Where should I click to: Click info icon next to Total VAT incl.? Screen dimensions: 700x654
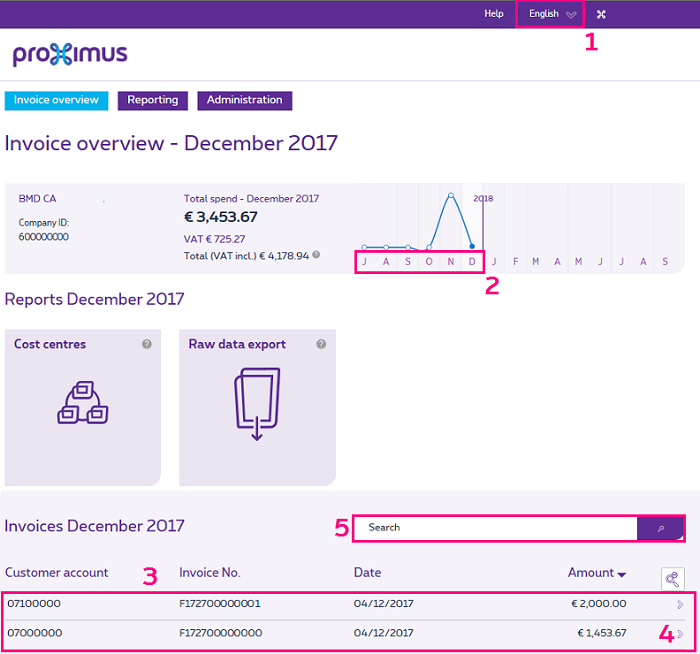[316, 255]
